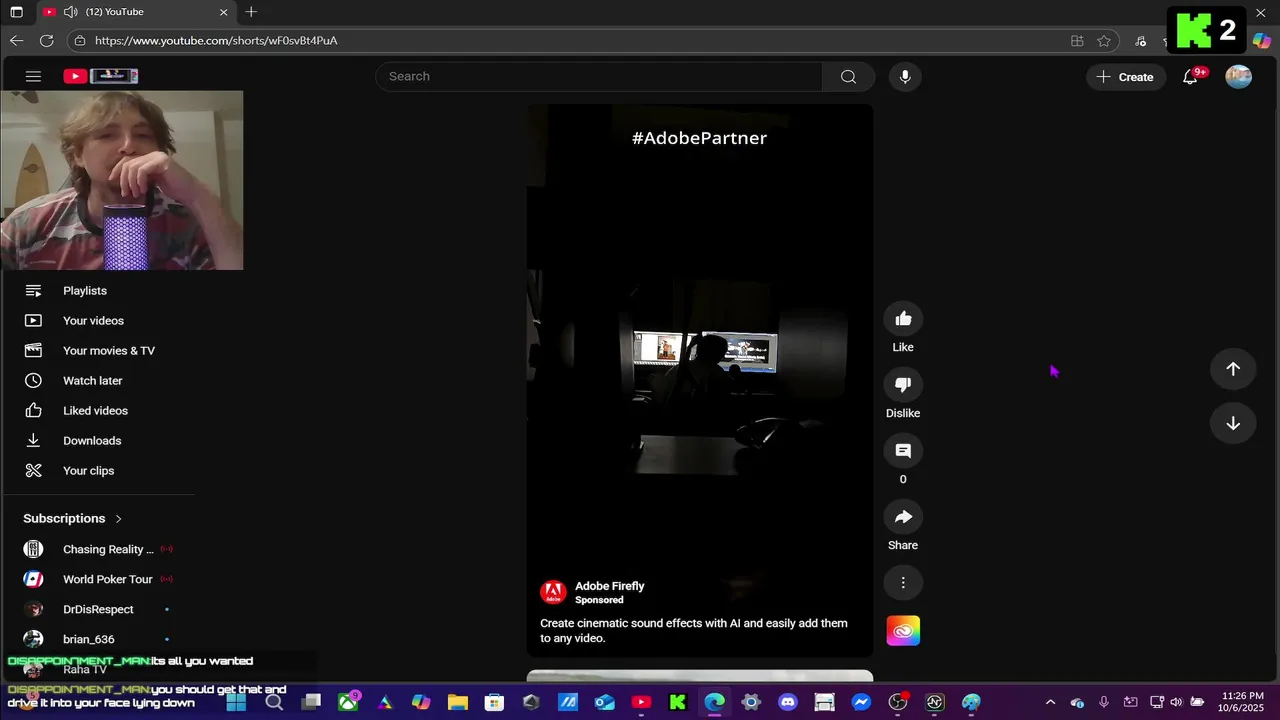
Task: Open the Adobe Firefly channel avatar
Action: (x=553, y=592)
